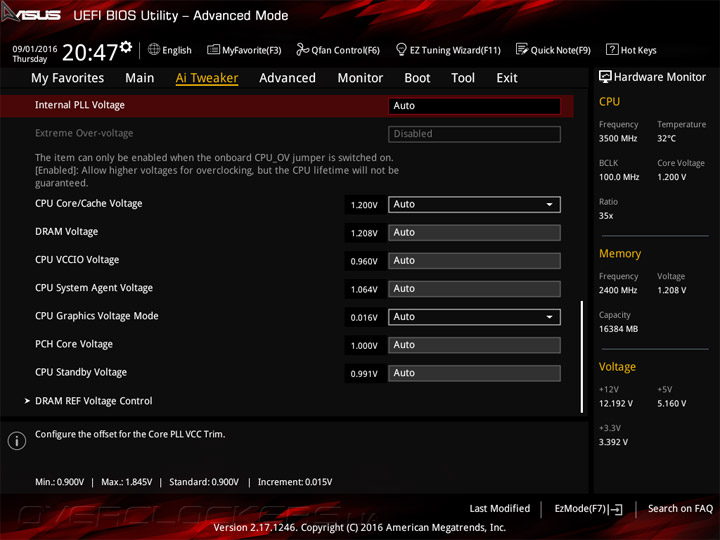Open the clock settings gear icon
720x540 pixels.
[126, 47]
